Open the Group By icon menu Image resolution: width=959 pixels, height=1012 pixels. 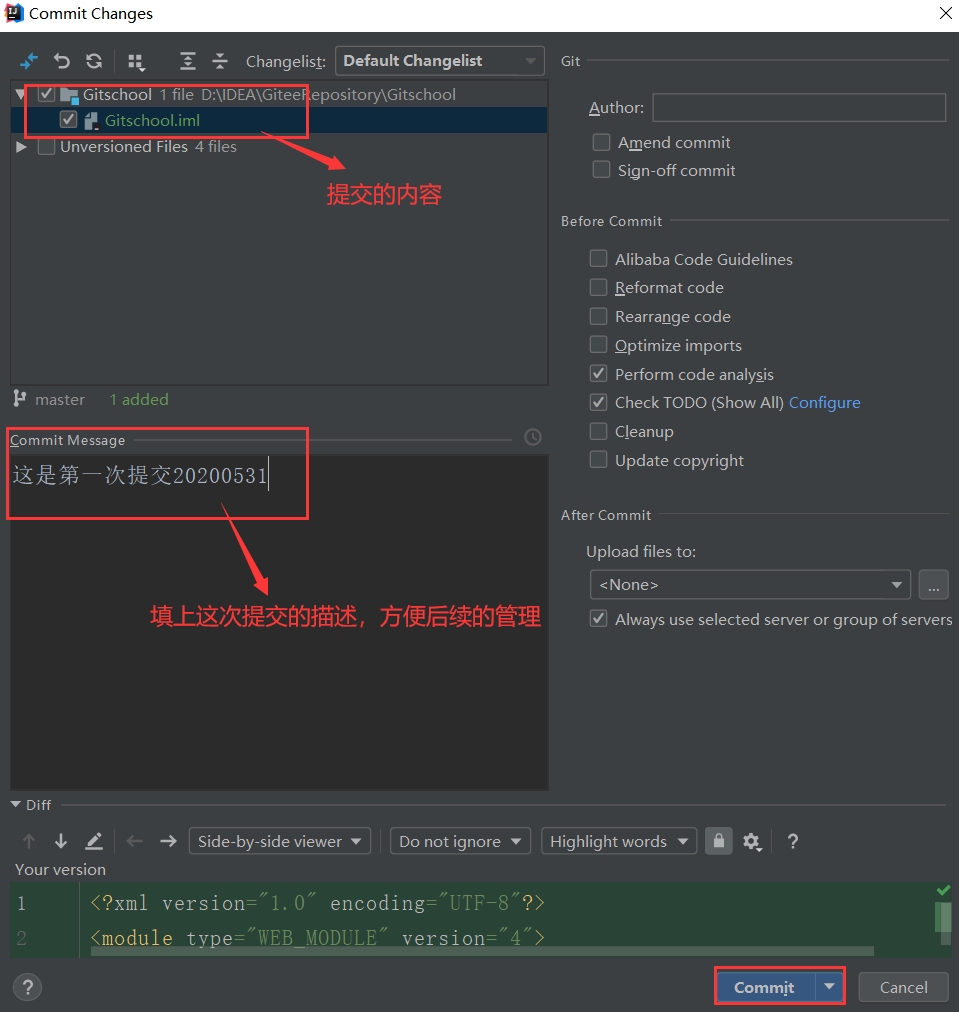click(x=136, y=62)
